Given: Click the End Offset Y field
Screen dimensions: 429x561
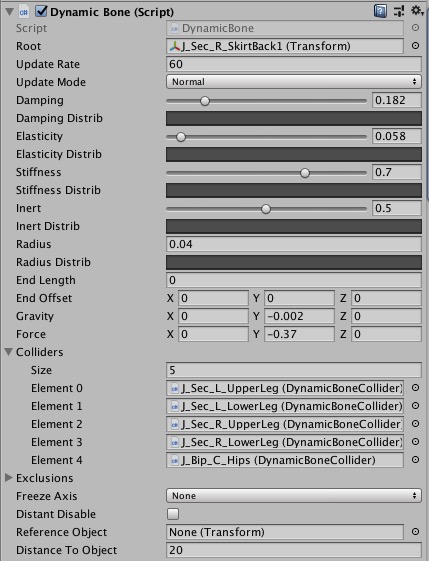Looking at the screenshot, I should (x=299, y=298).
